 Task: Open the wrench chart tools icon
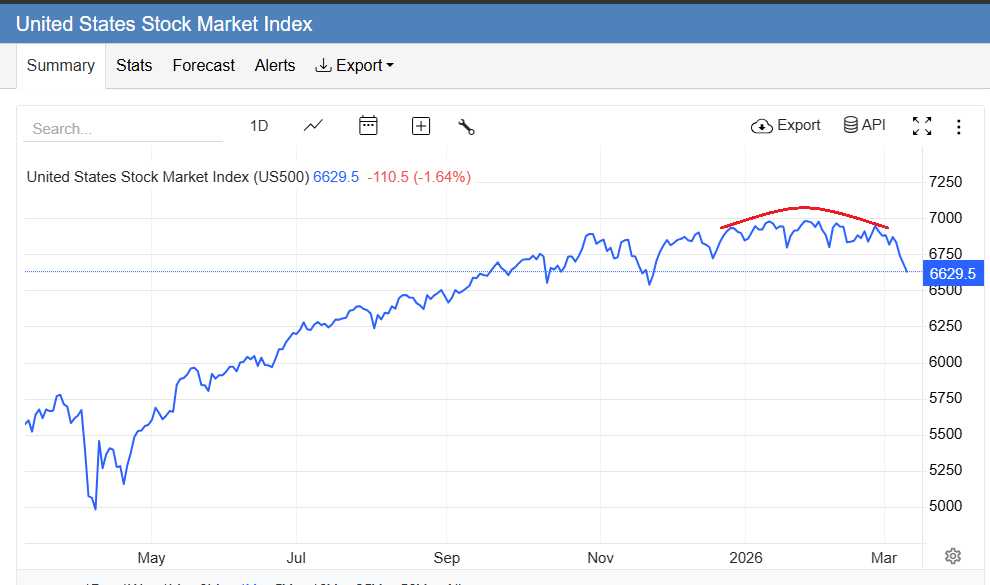[466, 127]
